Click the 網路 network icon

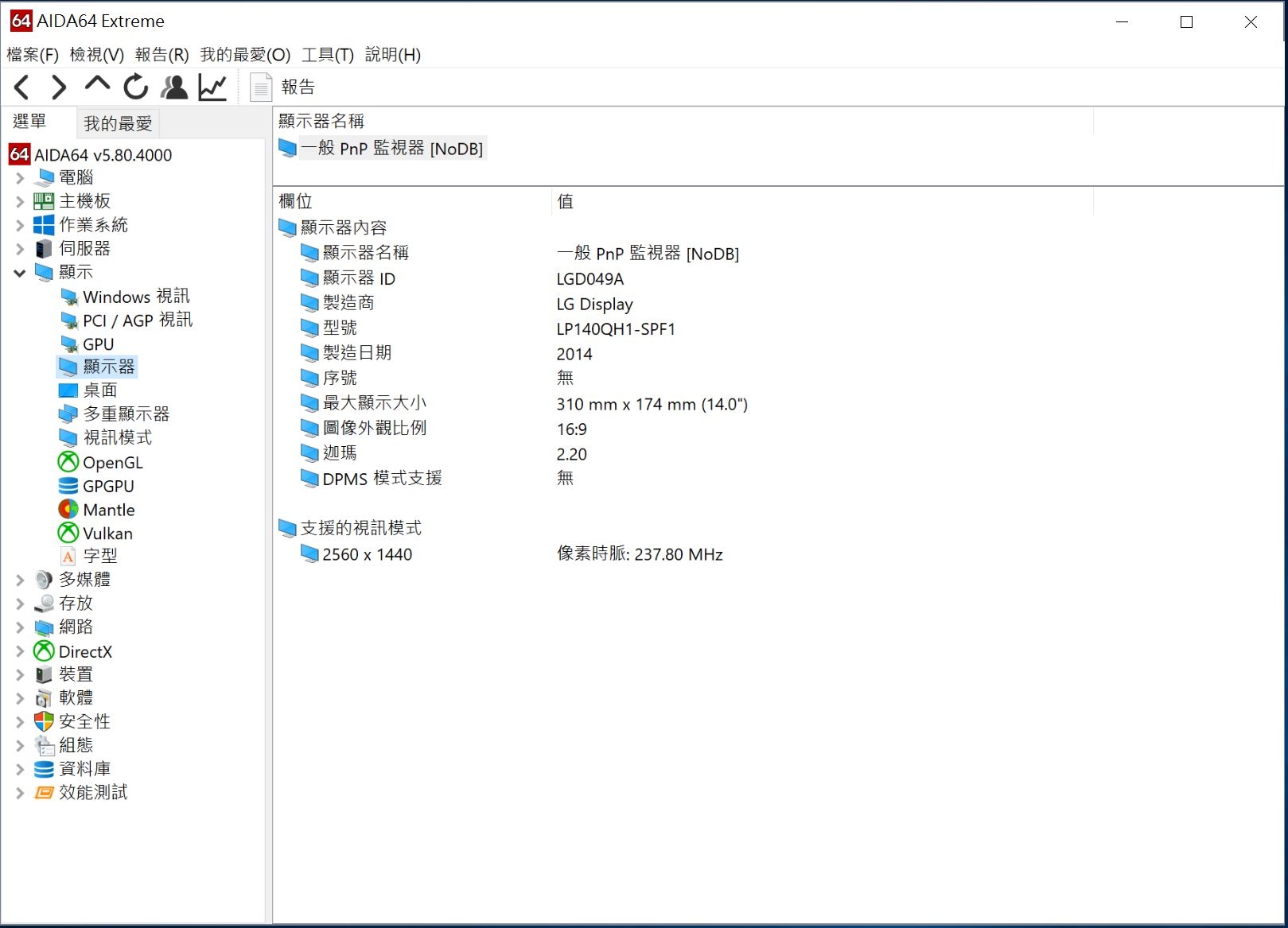point(45,627)
